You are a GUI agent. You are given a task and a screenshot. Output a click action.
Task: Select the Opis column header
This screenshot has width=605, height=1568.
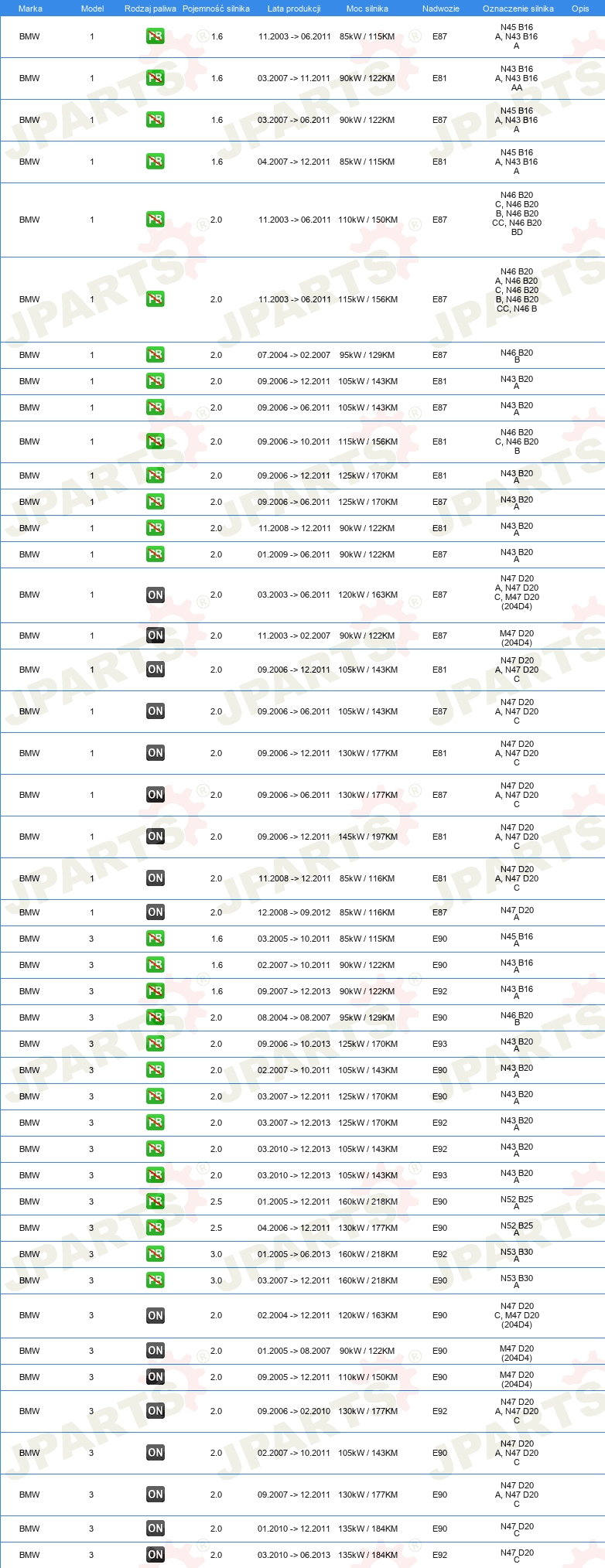580,9
